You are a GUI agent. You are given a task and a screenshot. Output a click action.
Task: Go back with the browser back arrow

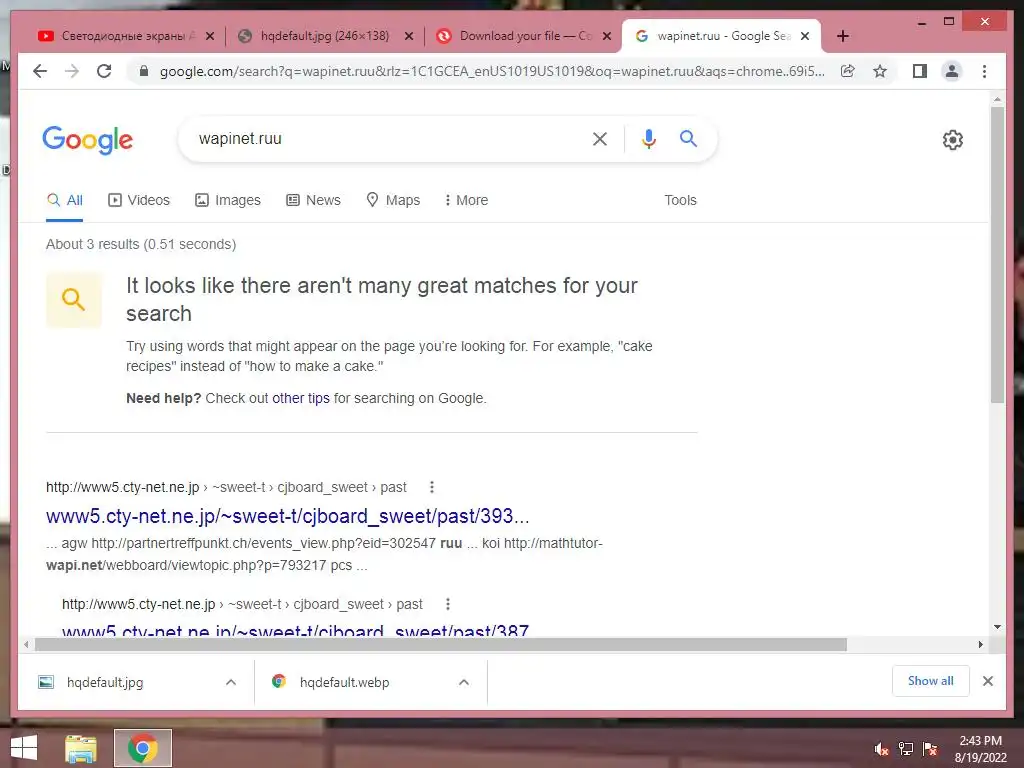[40, 71]
